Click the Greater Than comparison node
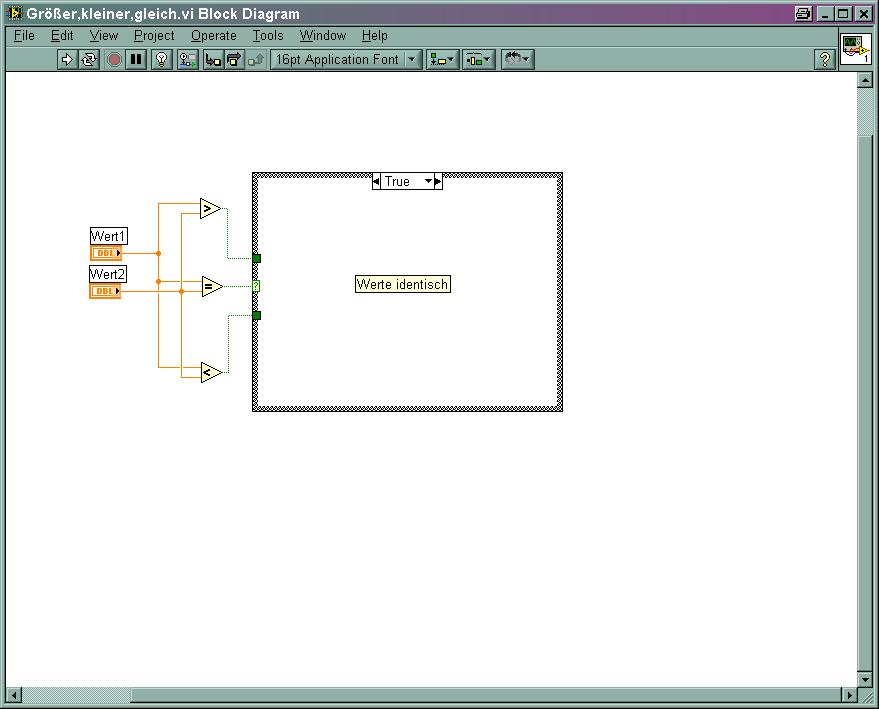 pyautogui.click(x=209, y=209)
